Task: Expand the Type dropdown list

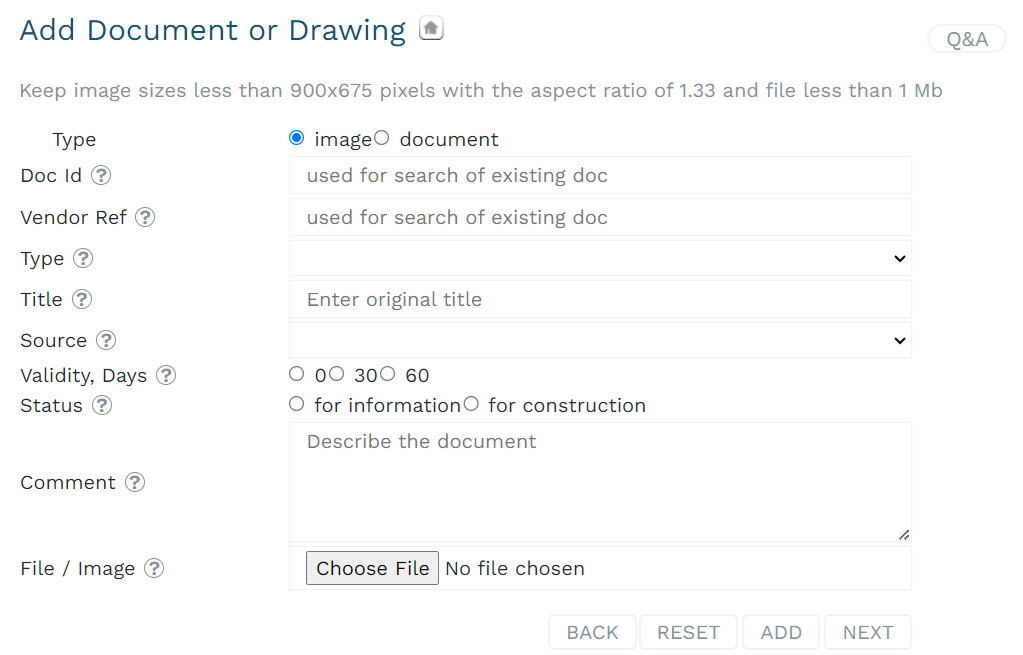Action: (600, 258)
